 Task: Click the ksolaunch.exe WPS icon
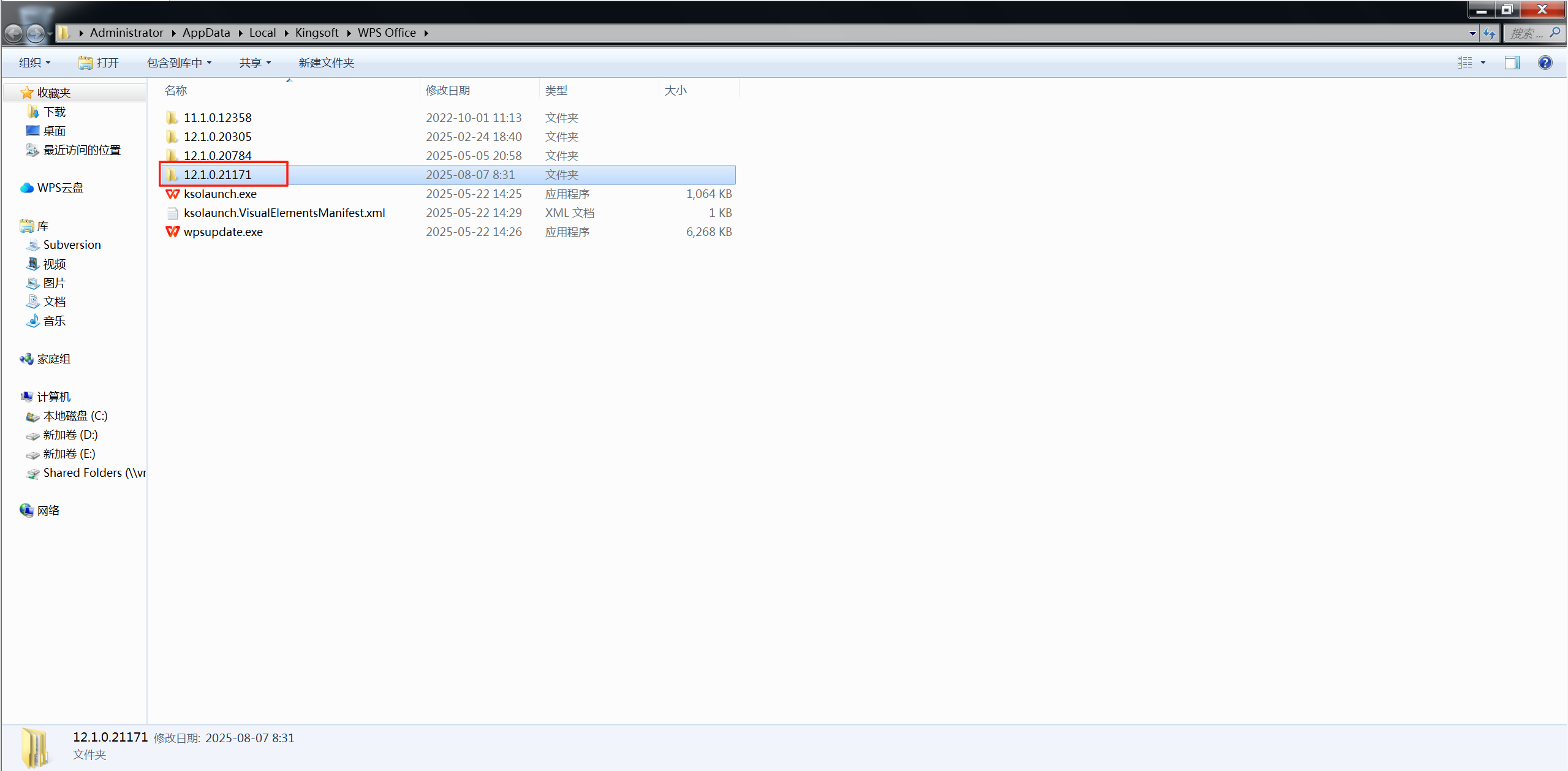pos(173,194)
